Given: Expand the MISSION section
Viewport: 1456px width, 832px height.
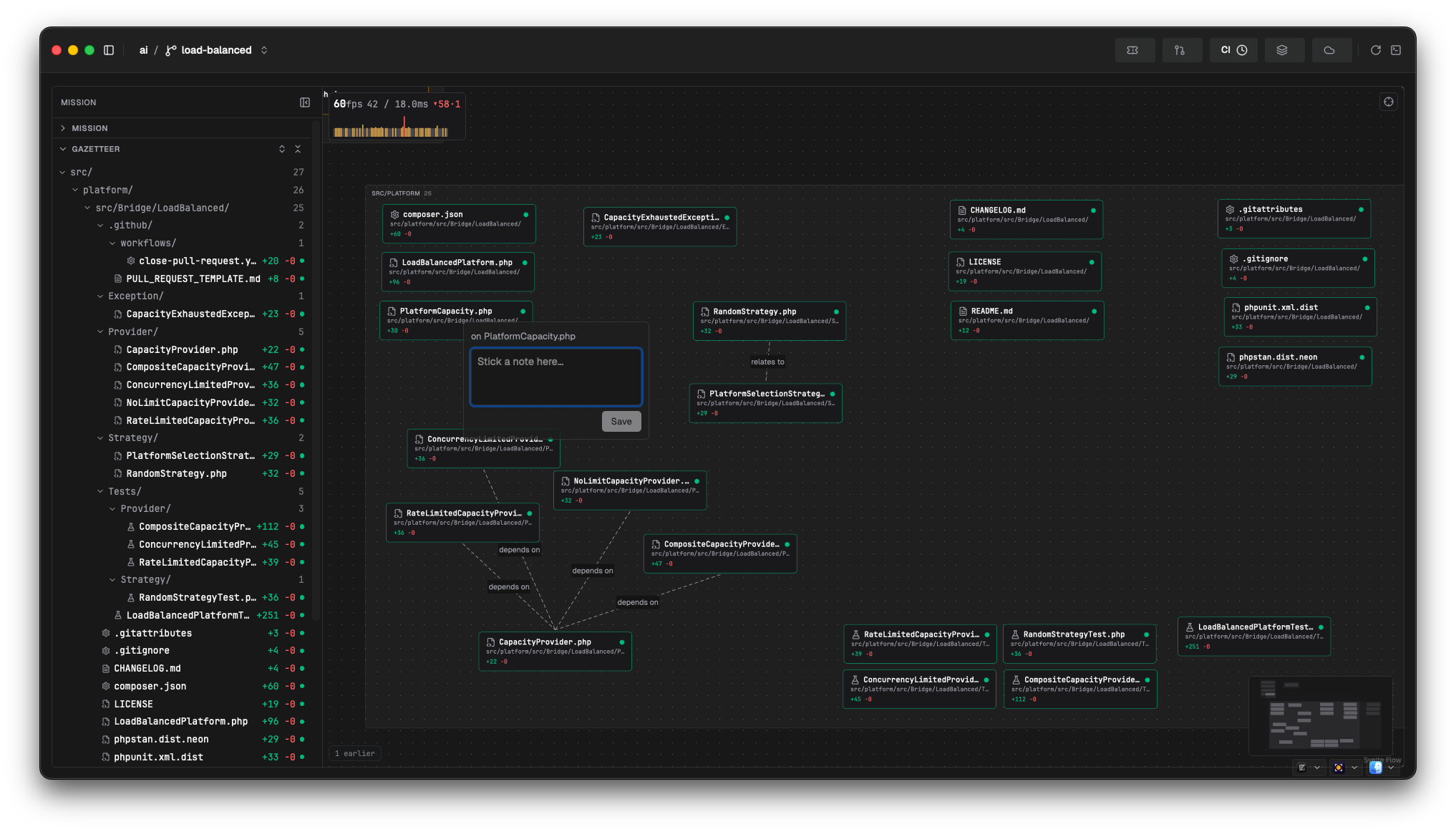Looking at the screenshot, I should [183, 128].
